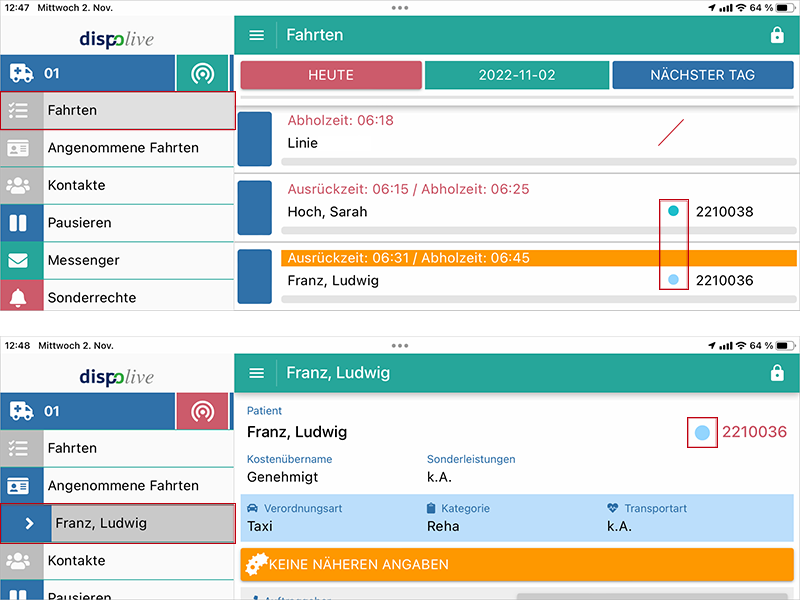
Task: Open hamburger menu beside the Fahrten title
Action: (x=257, y=35)
